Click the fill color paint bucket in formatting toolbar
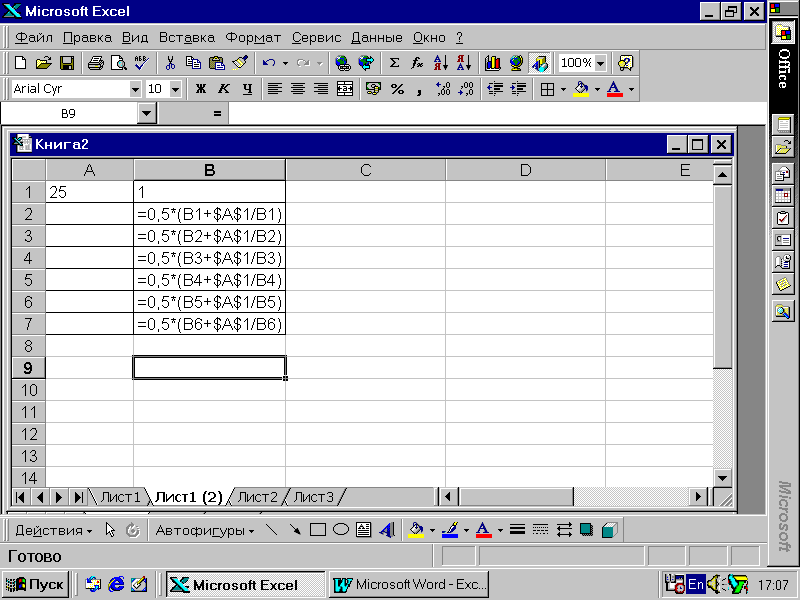 point(581,89)
